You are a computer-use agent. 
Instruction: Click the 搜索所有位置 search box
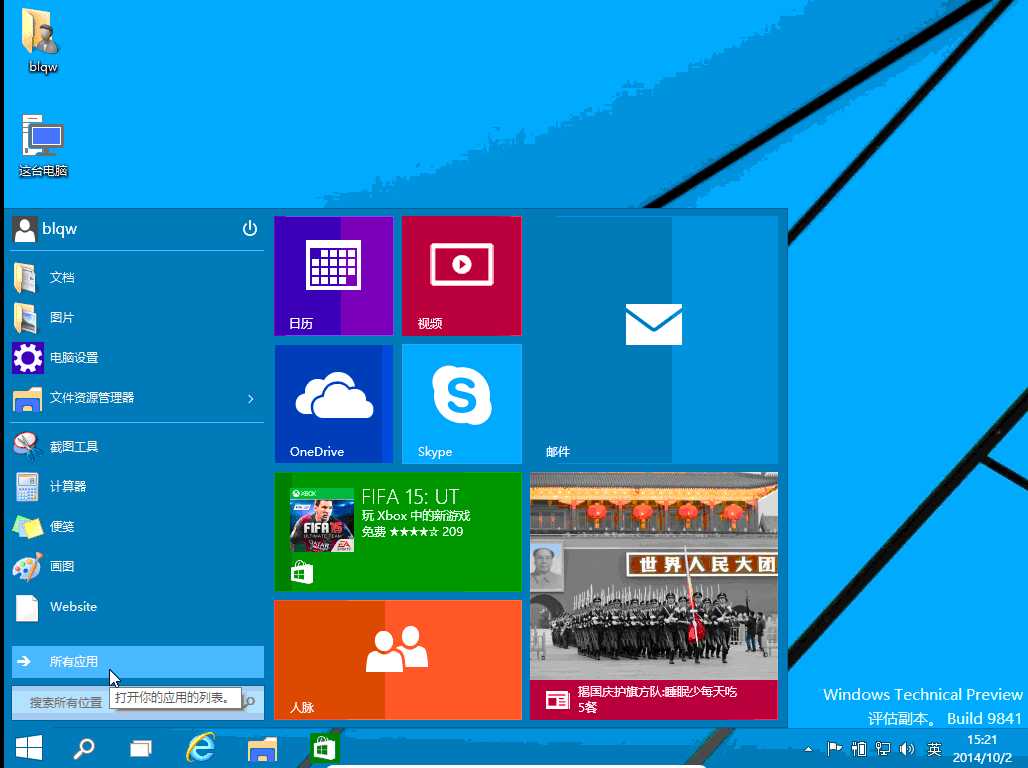(138, 702)
